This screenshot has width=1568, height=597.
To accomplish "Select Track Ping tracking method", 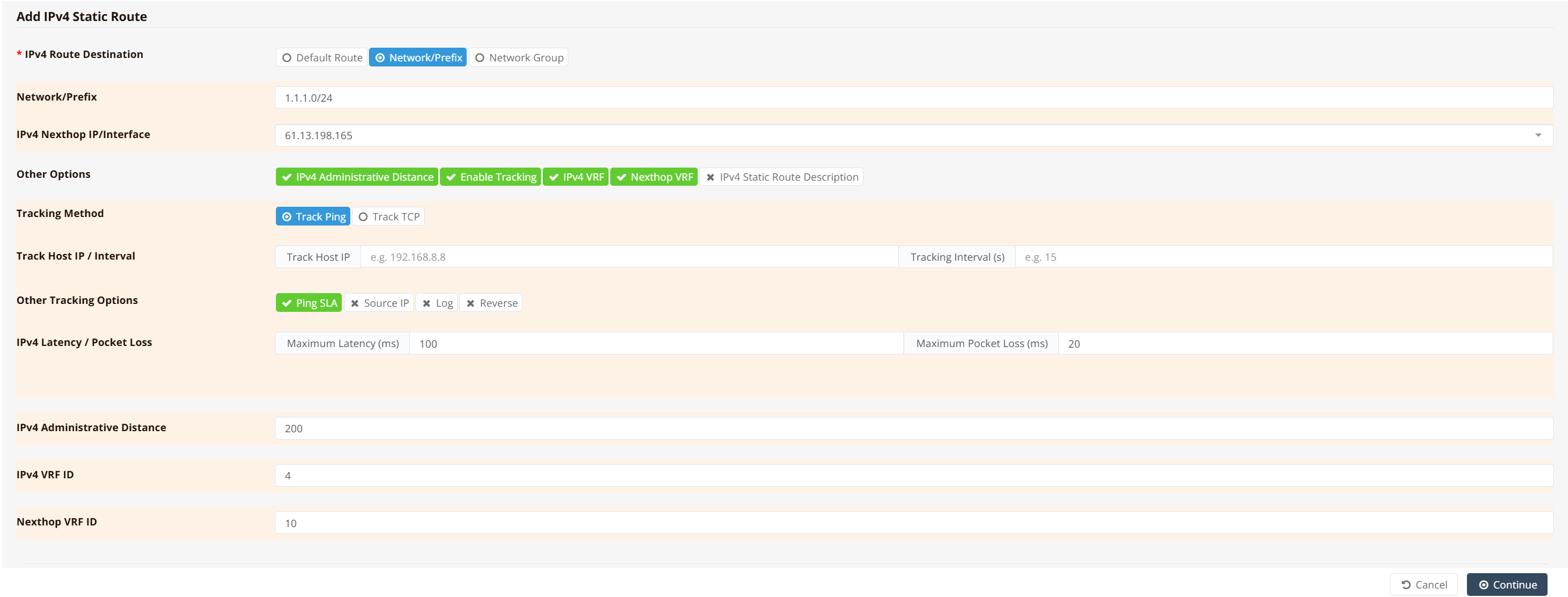I will pos(313,216).
